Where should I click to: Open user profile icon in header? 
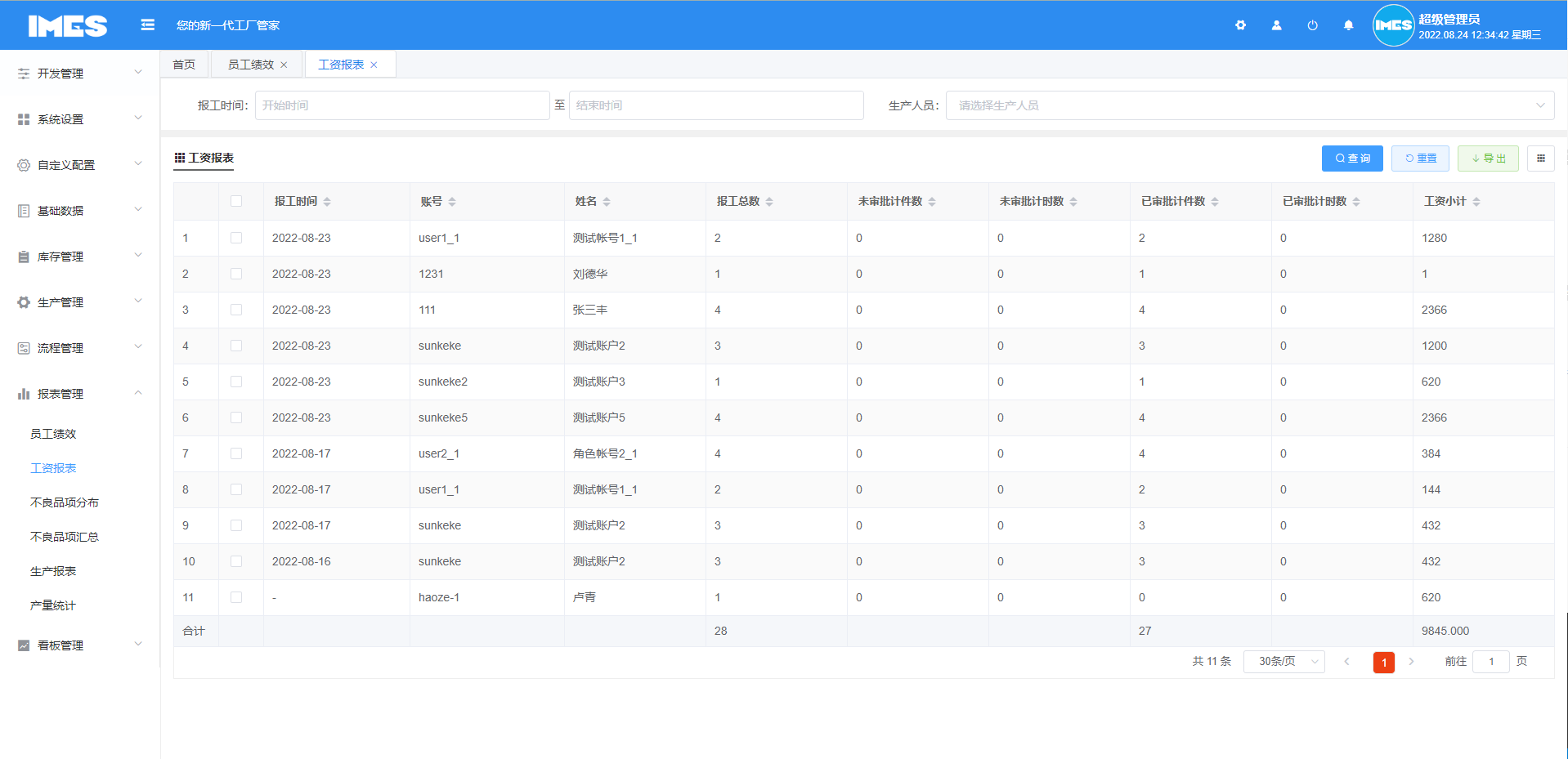pyautogui.click(x=1276, y=25)
